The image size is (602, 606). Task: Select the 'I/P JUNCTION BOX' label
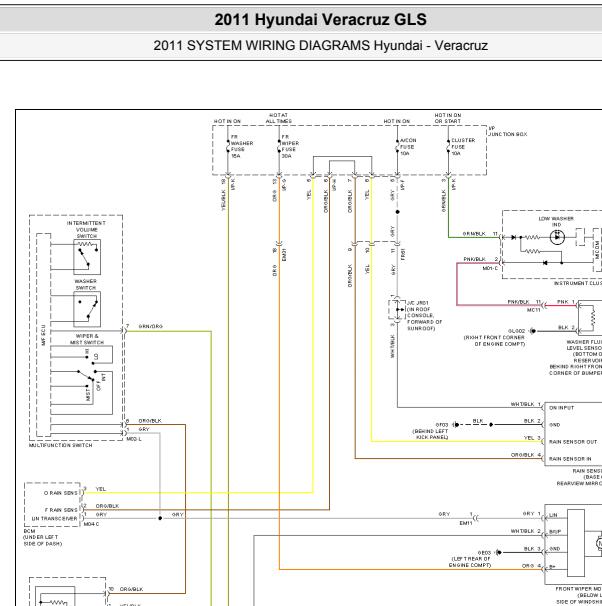click(507, 131)
